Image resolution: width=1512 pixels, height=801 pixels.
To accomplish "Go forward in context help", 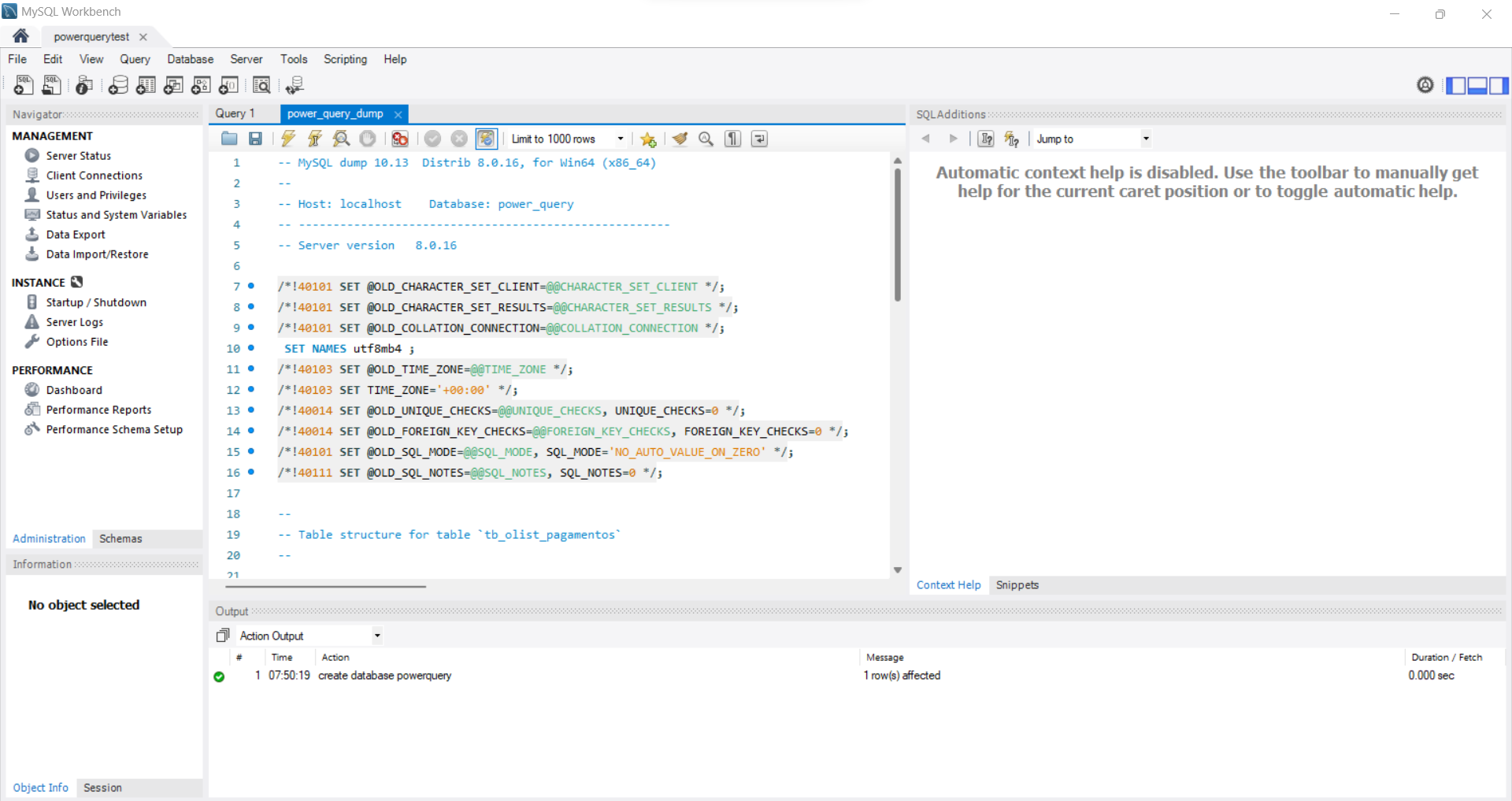I will (953, 139).
